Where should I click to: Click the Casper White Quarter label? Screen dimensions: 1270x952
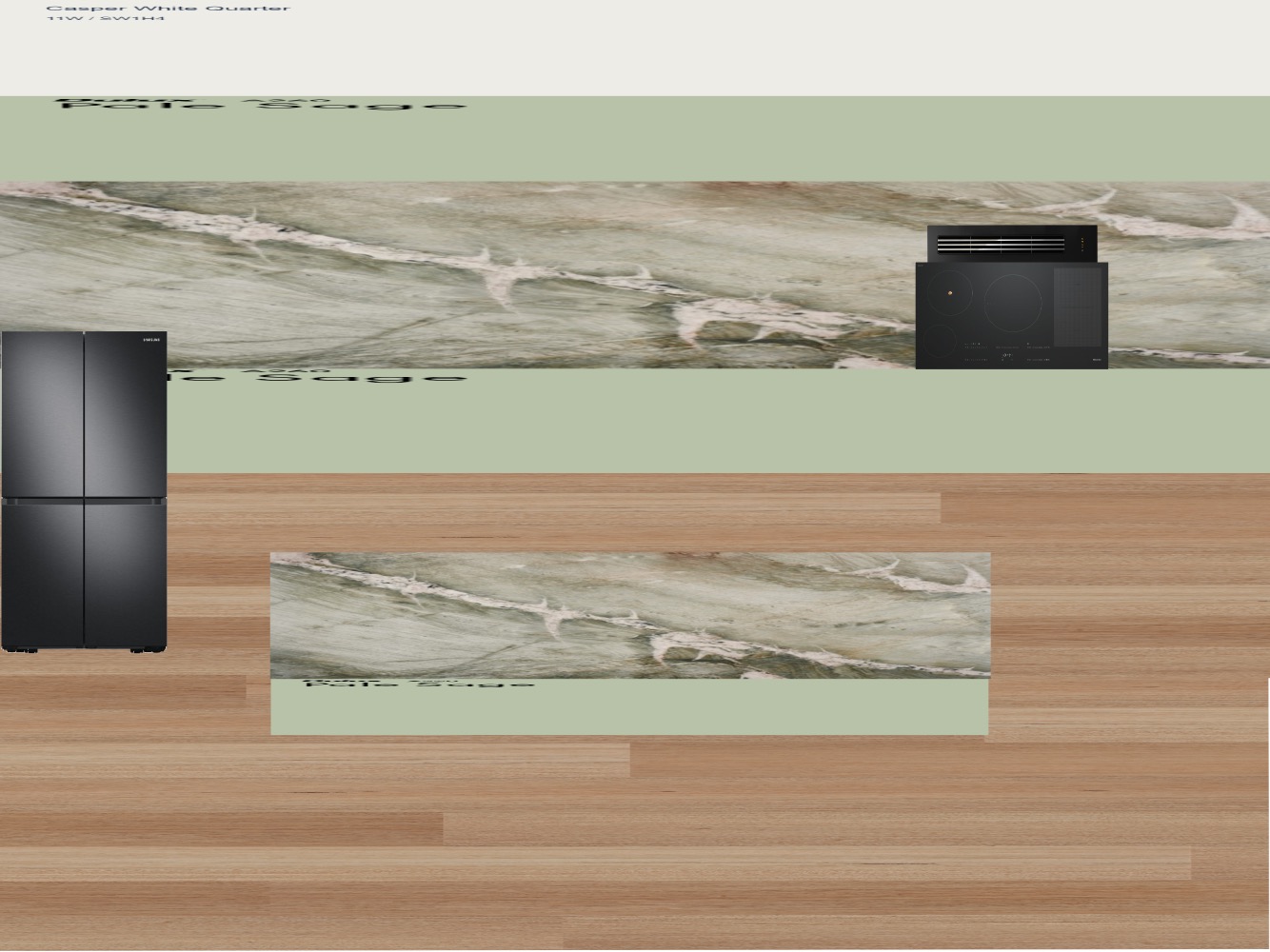click(x=168, y=8)
